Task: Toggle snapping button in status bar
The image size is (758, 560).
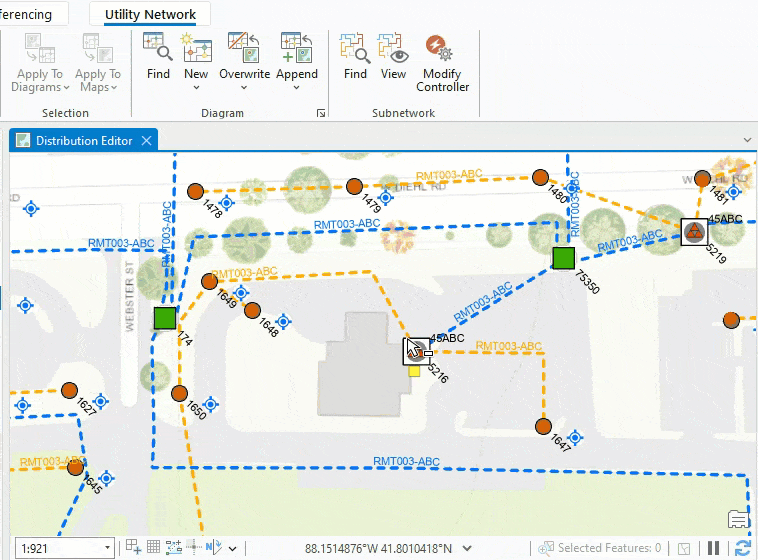Action: pyautogui.click(x=174, y=547)
